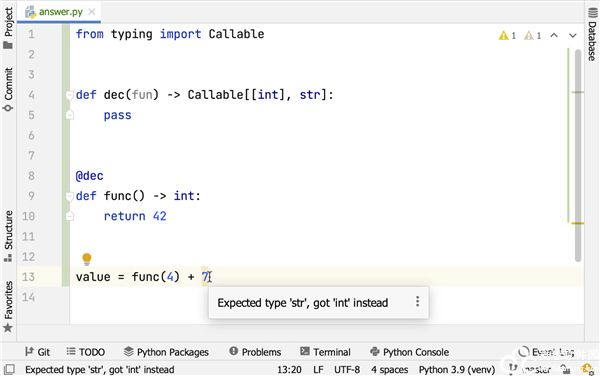Open the Terminal tab
Screen dimensions: 600x376
coord(325,352)
